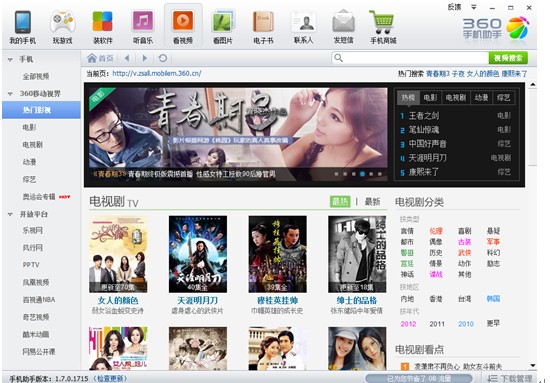Refresh the page with reload icon
Viewport: 550px width, 383px height.
(x=162, y=58)
